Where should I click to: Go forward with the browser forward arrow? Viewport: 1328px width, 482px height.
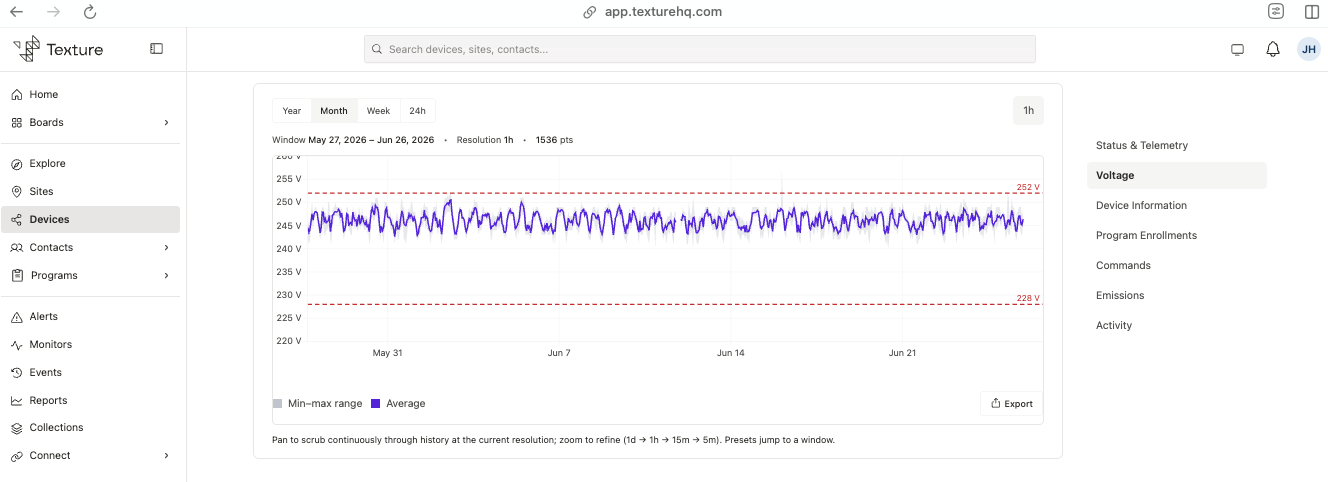[x=53, y=12]
